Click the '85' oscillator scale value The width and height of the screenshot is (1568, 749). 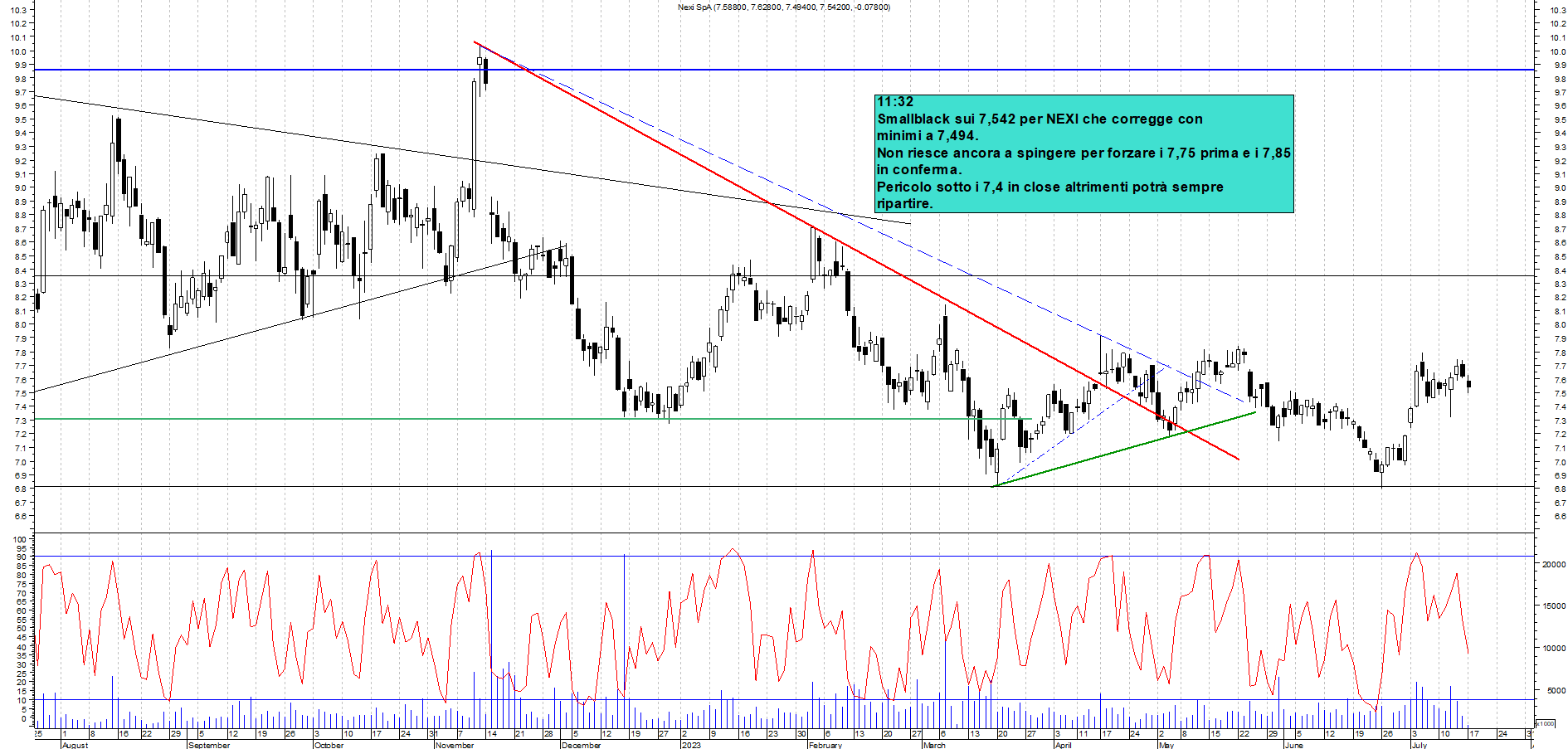coord(22,567)
